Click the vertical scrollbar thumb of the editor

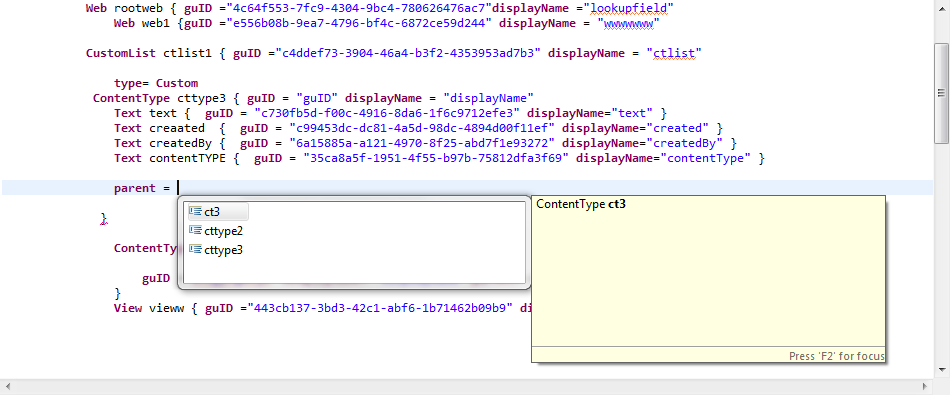click(941, 93)
